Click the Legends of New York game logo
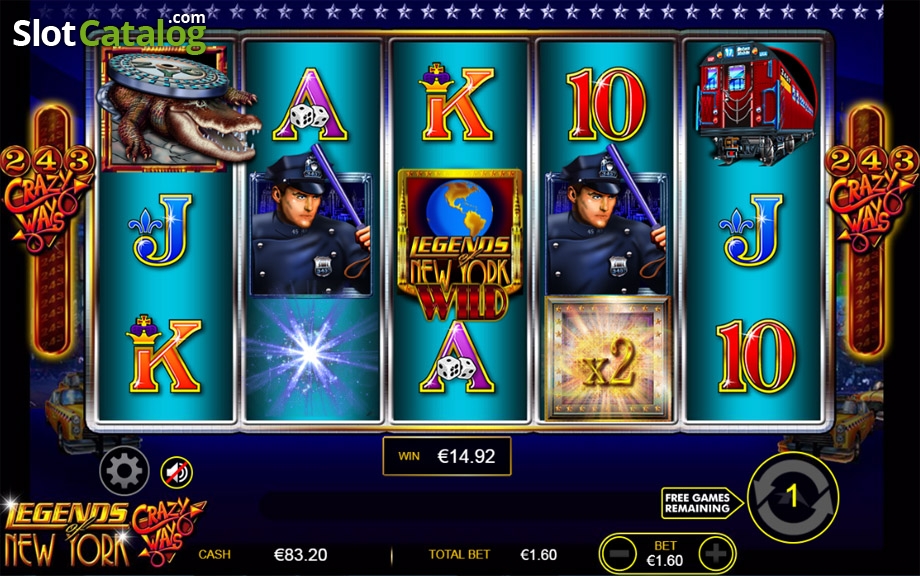The width and height of the screenshot is (920, 576). point(104,532)
